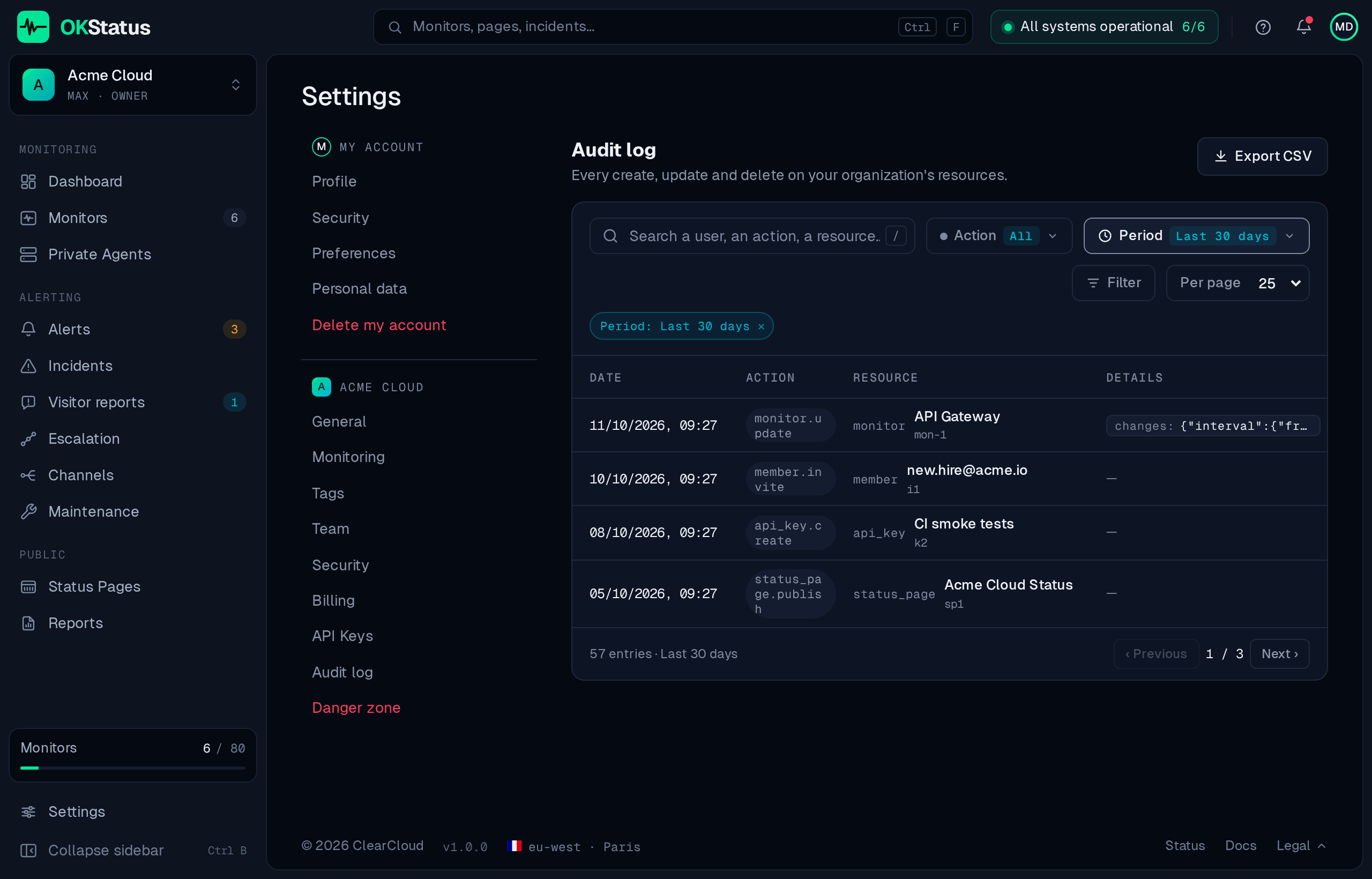Click the Channels branching icon
1372x879 pixels.
pyautogui.click(x=28, y=475)
